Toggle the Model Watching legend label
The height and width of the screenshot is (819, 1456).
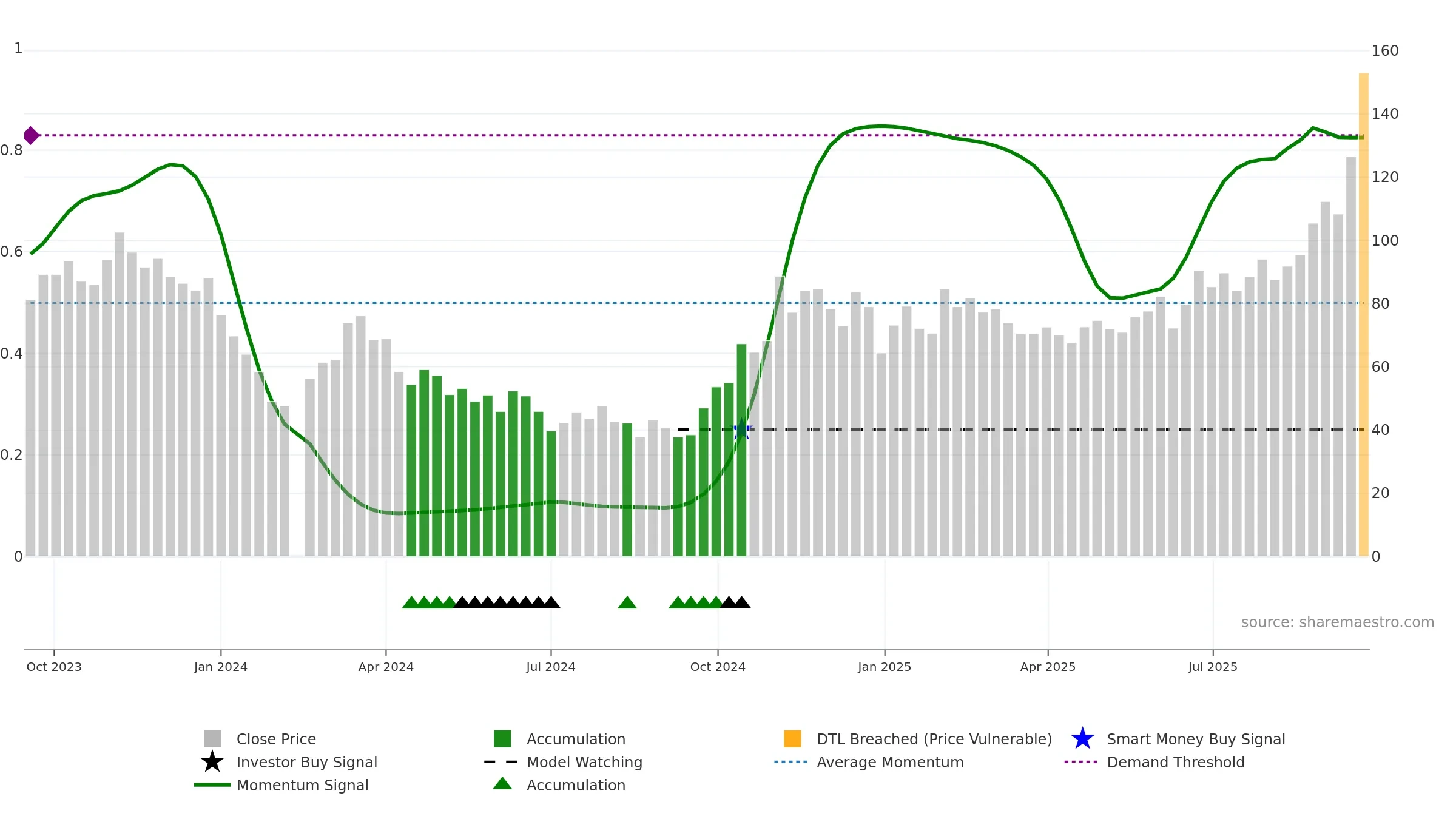pyautogui.click(x=584, y=762)
